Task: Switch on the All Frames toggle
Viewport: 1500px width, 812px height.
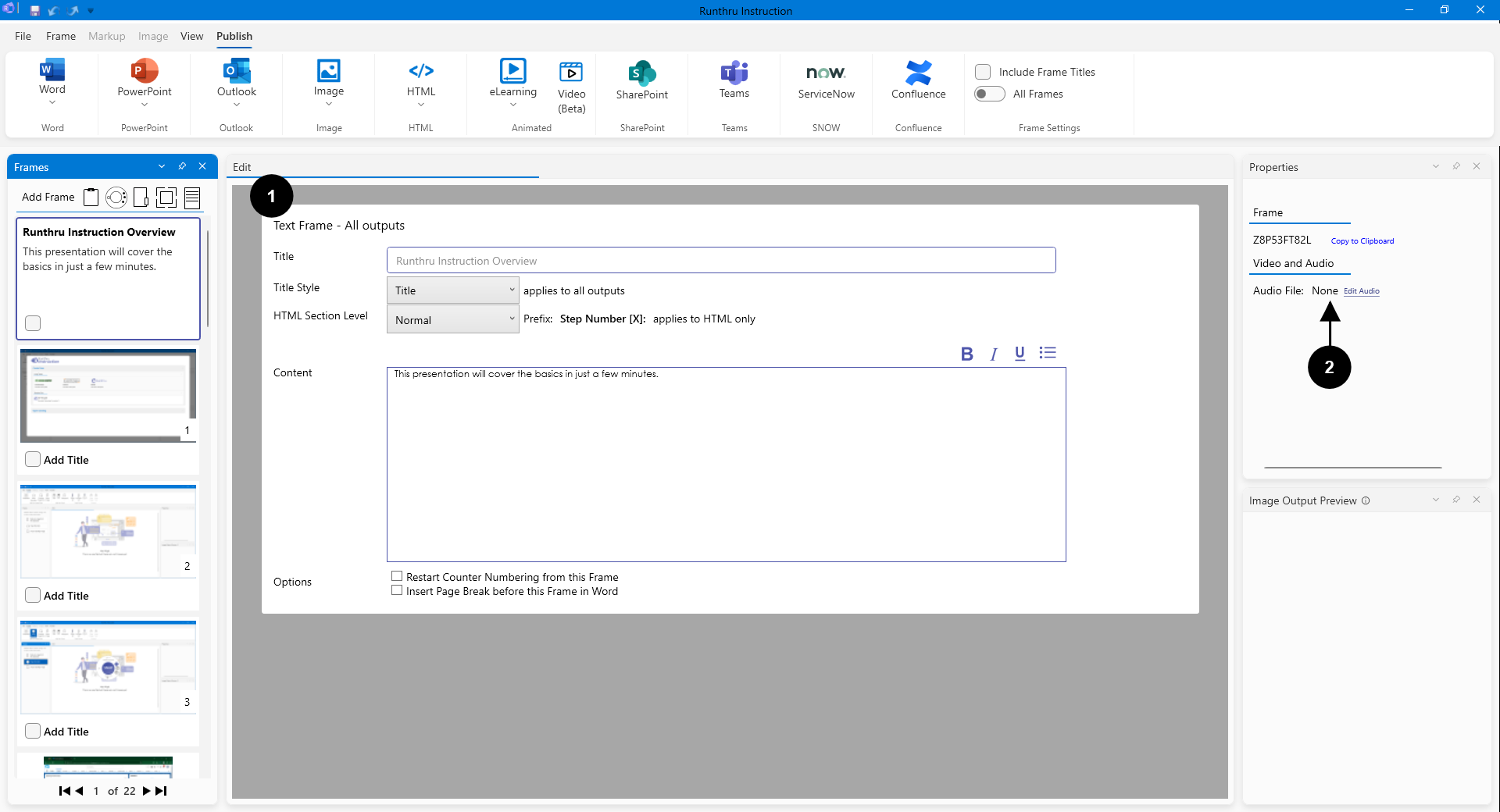Action: 989,94
